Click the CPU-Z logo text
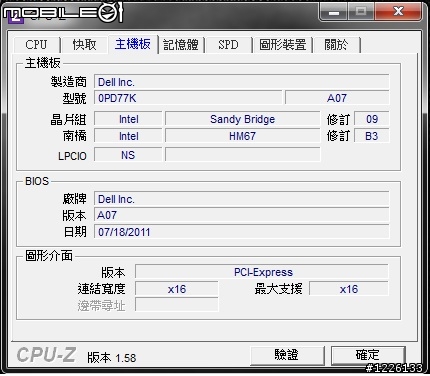This screenshot has width=430, height=376. pyautogui.click(x=46, y=355)
